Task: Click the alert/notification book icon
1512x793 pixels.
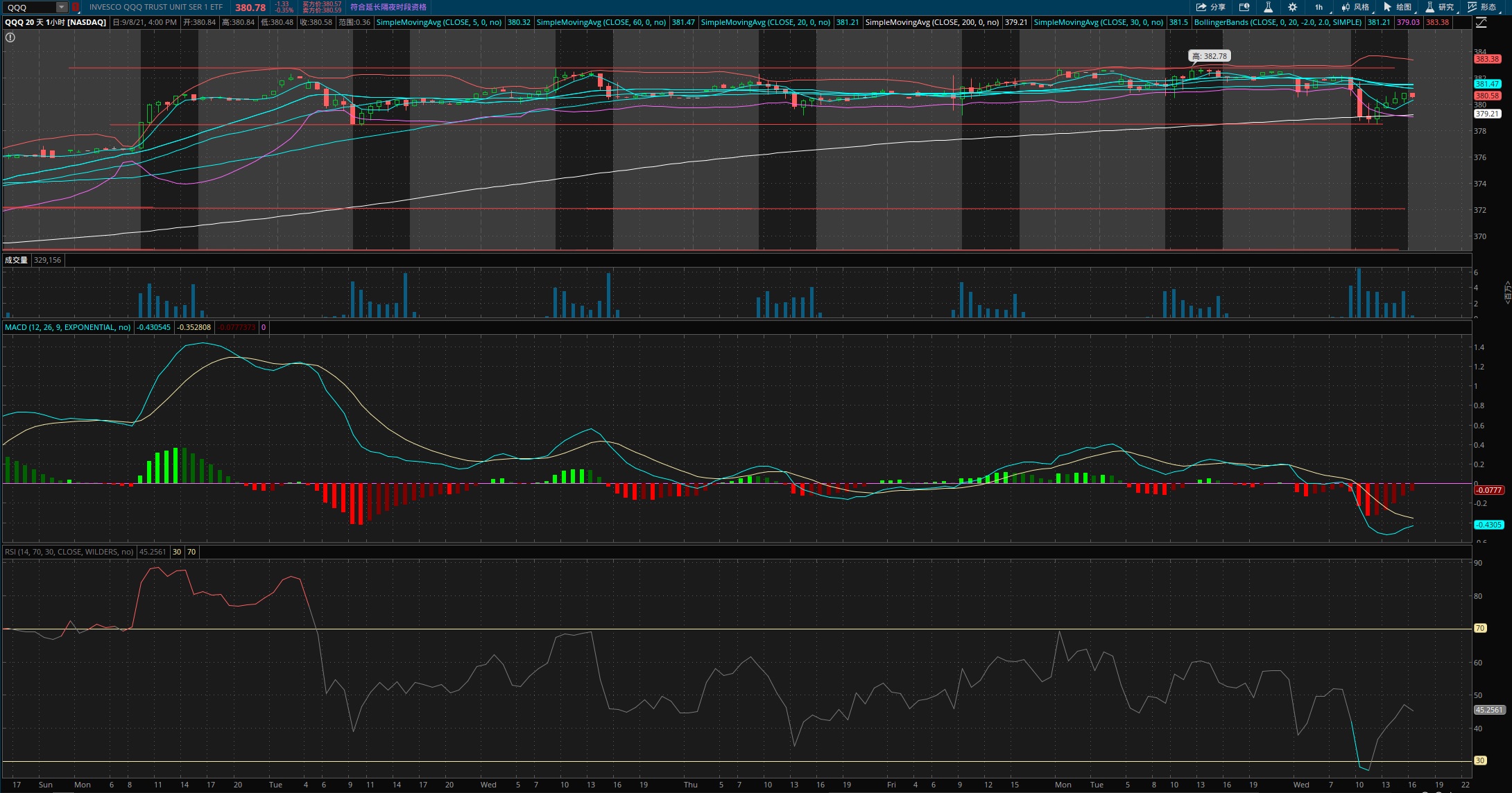Action: point(1244,7)
